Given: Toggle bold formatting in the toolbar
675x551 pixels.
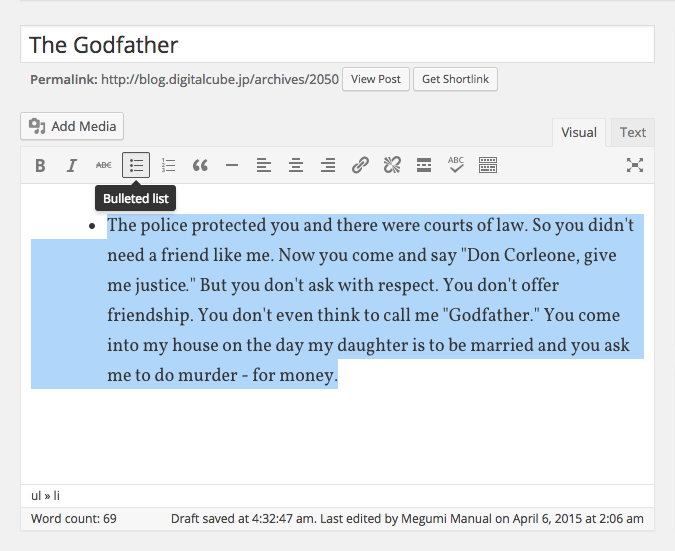Looking at the screenshot, I should (x=40, y=166).
